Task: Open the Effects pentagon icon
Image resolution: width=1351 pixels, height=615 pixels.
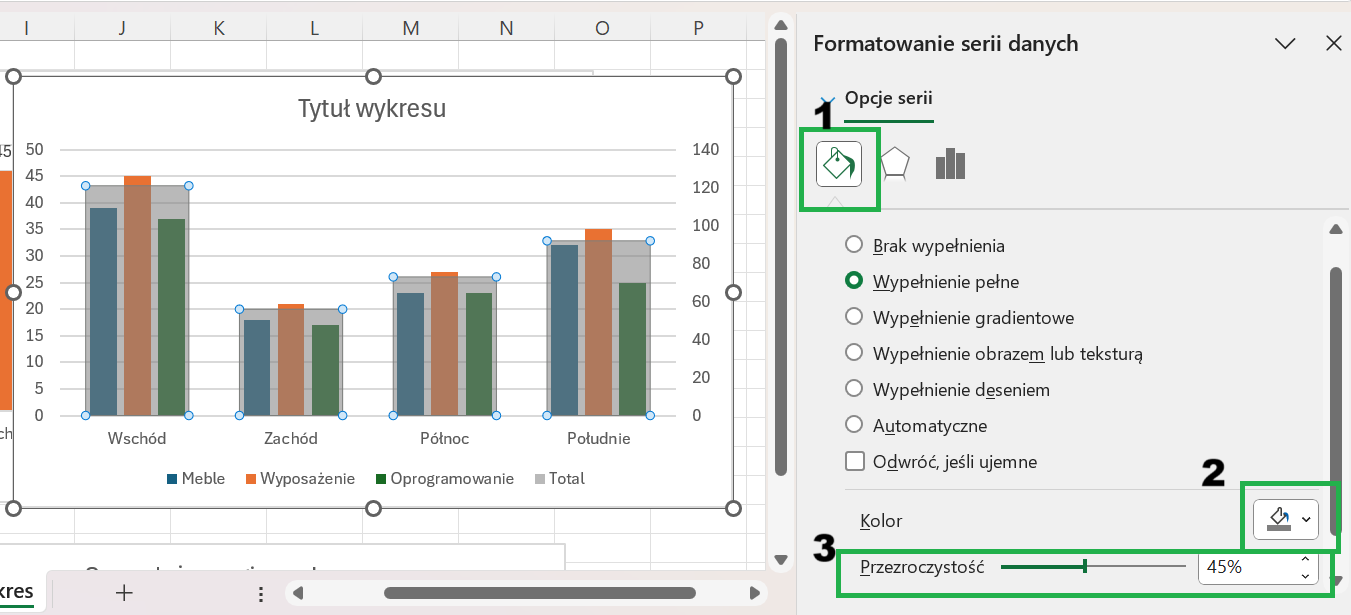Action: [894, 164]
